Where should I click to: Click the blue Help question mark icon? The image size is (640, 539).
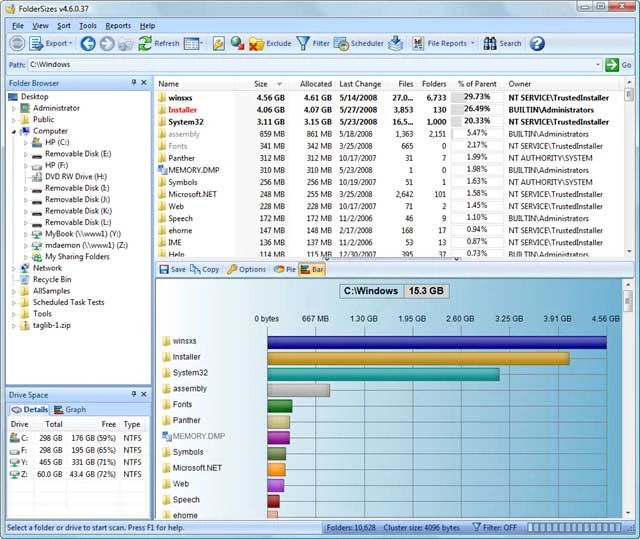click(537, 44)
